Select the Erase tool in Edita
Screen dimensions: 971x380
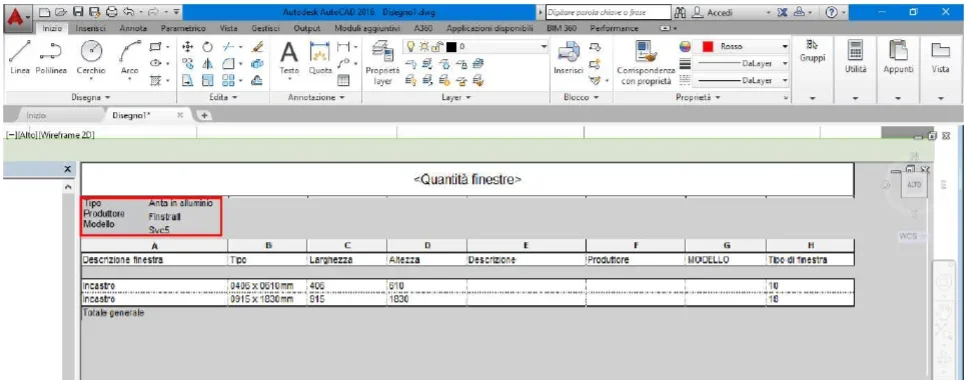[x=258, y=47]
